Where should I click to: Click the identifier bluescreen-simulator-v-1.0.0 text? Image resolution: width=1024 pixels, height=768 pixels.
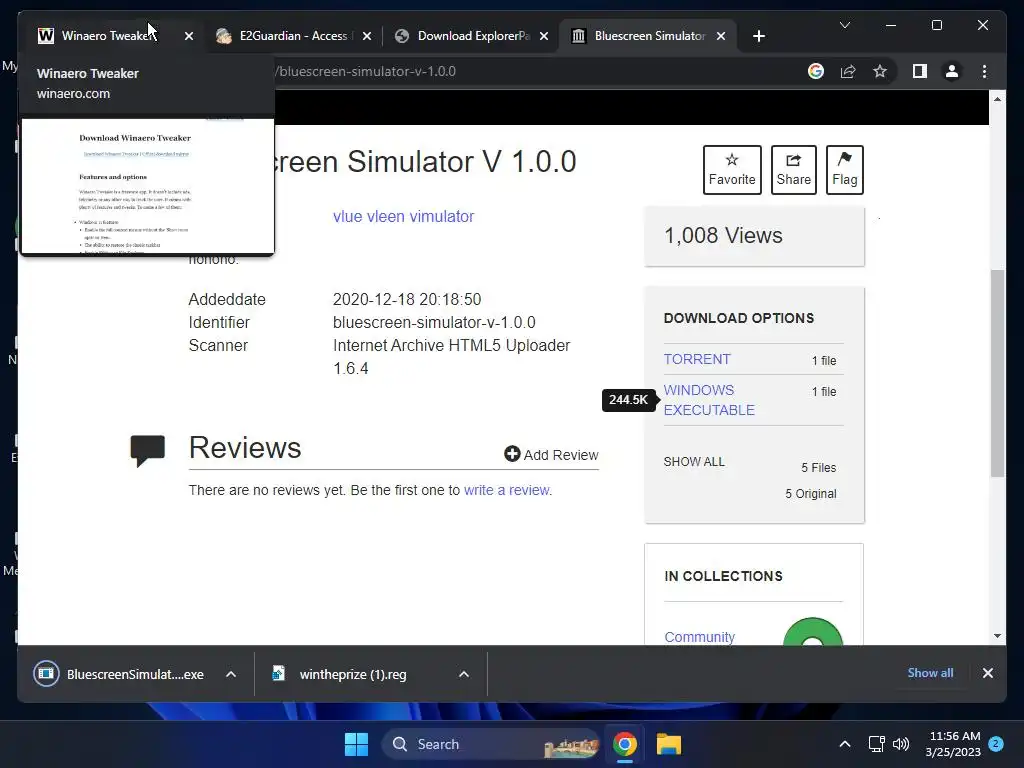click(434, 323)
